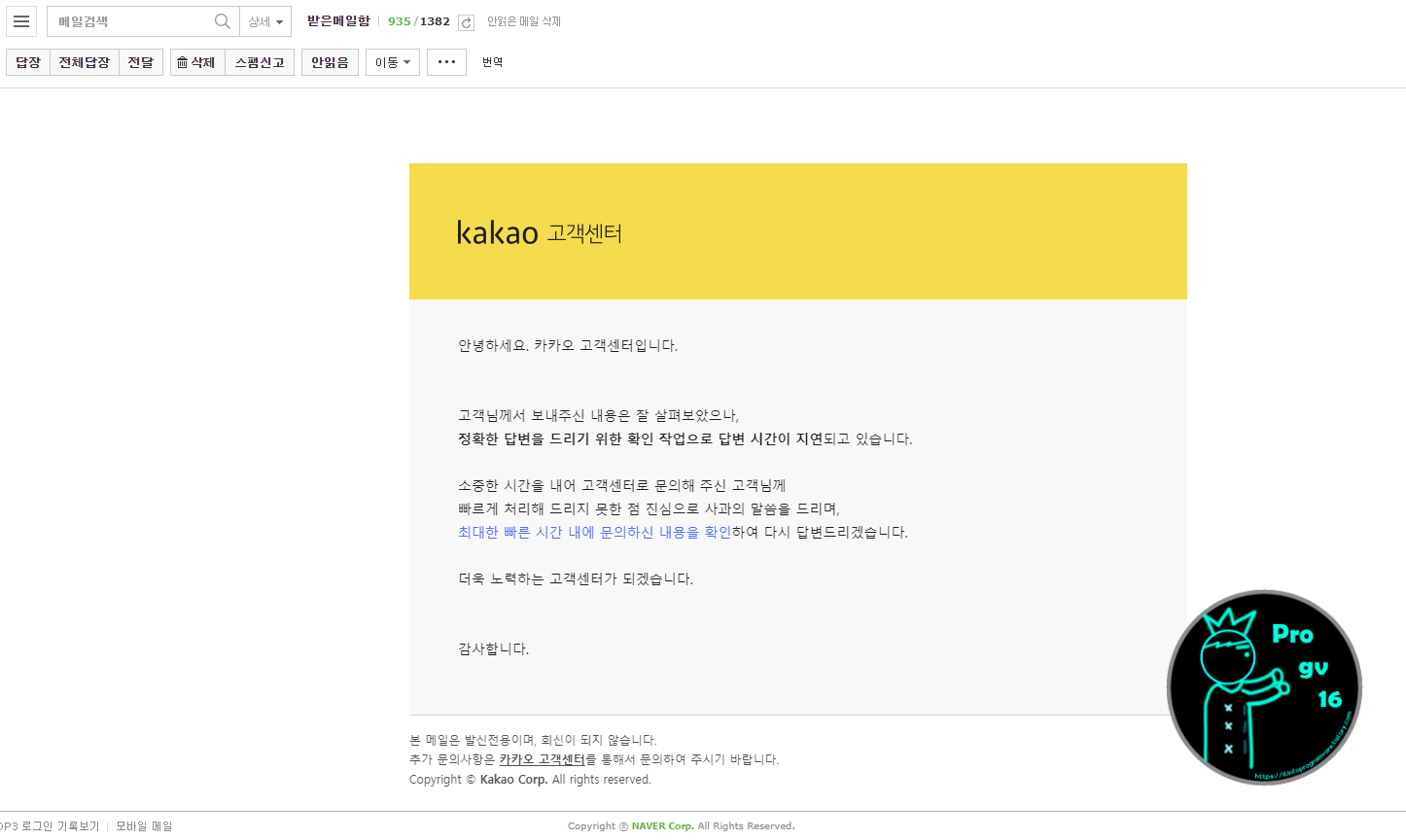The image size is (1406, 840).
Task: Open the 이동 (move) dropdown
Action: tap(393, 62)
